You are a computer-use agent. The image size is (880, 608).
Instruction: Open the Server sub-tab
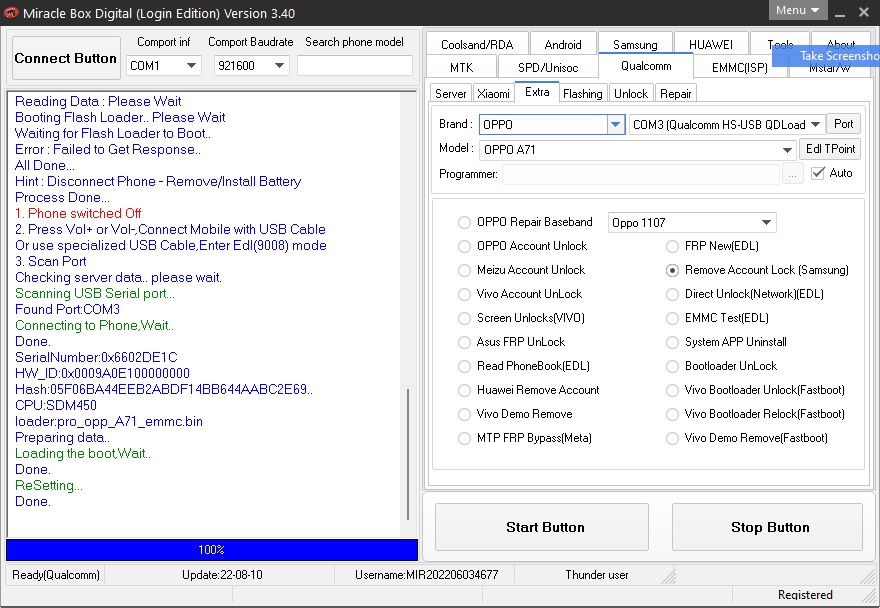(x=451, y=94)
